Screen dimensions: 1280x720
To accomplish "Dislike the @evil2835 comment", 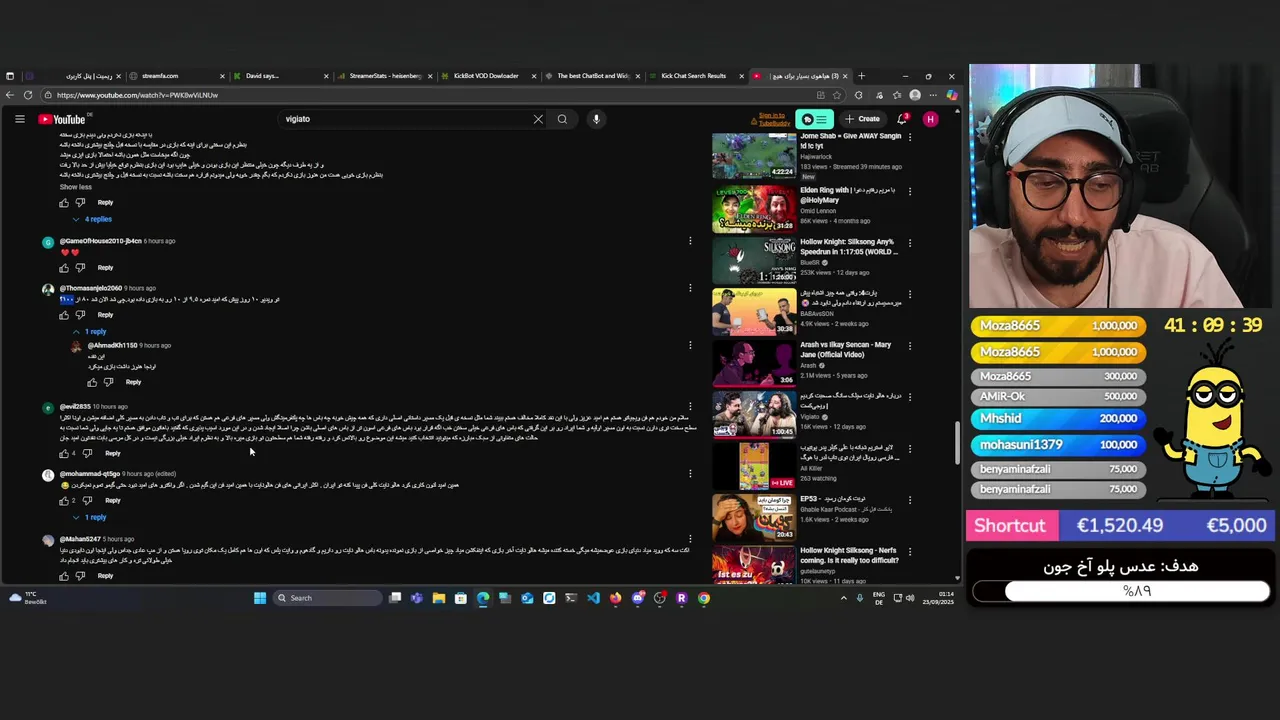I will (x=87, y=453).
